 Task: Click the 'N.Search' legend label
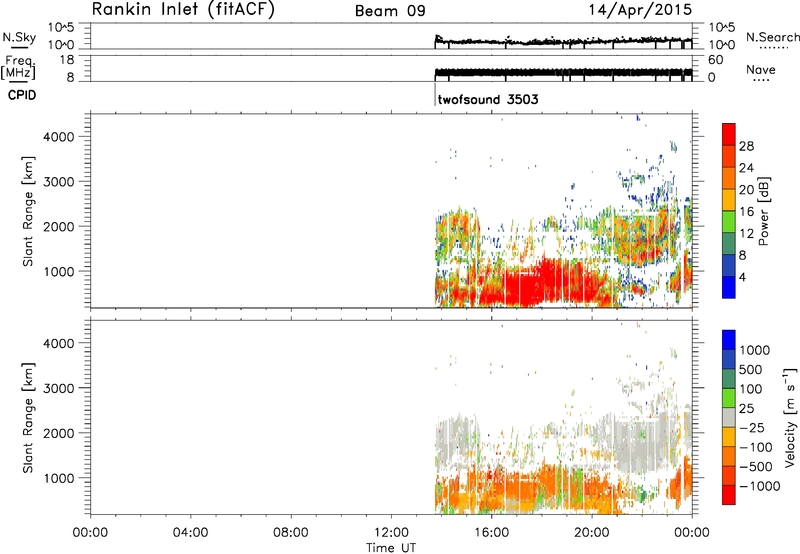[x=772, y=37]
